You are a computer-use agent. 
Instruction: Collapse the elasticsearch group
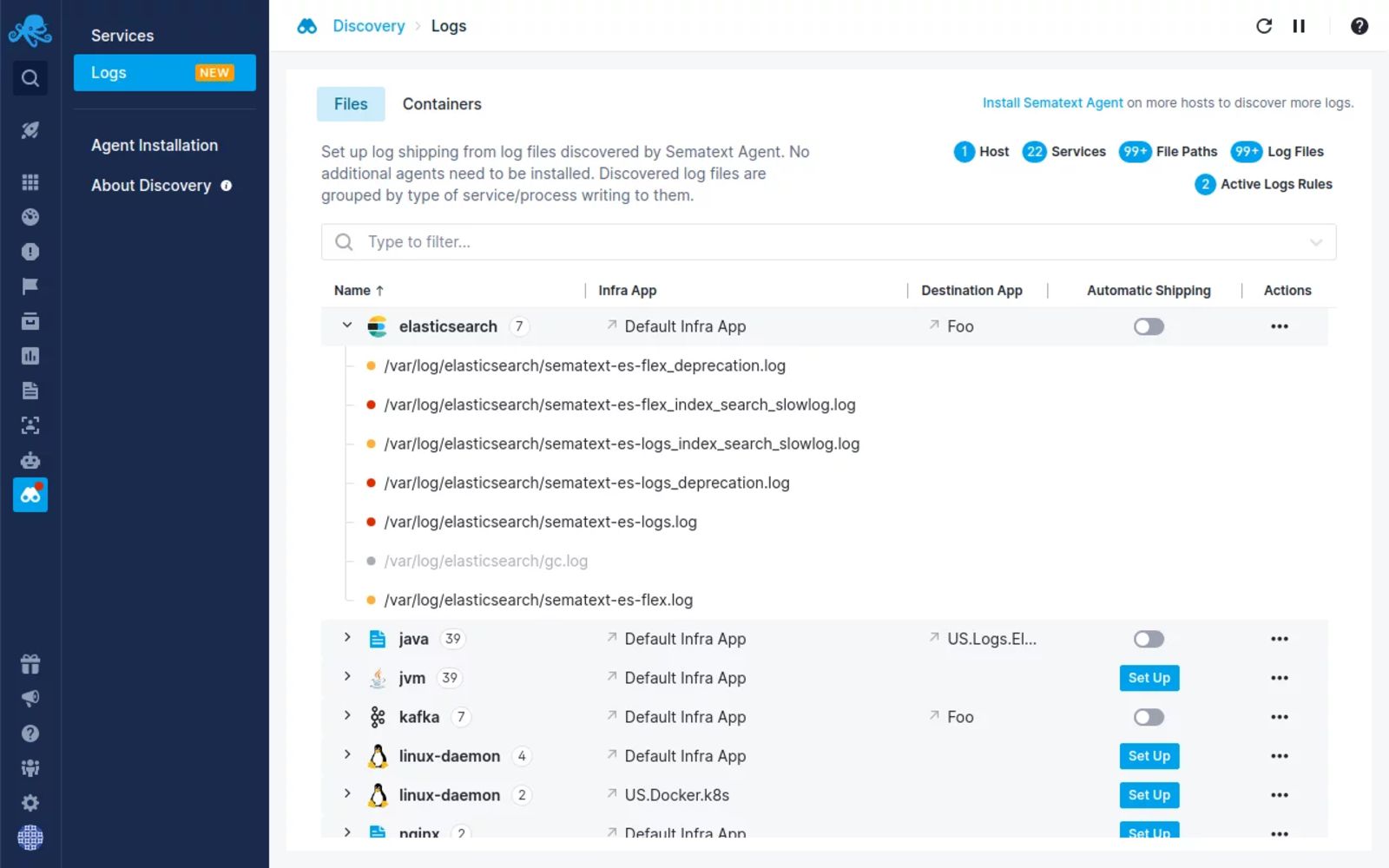click(347, 325)
